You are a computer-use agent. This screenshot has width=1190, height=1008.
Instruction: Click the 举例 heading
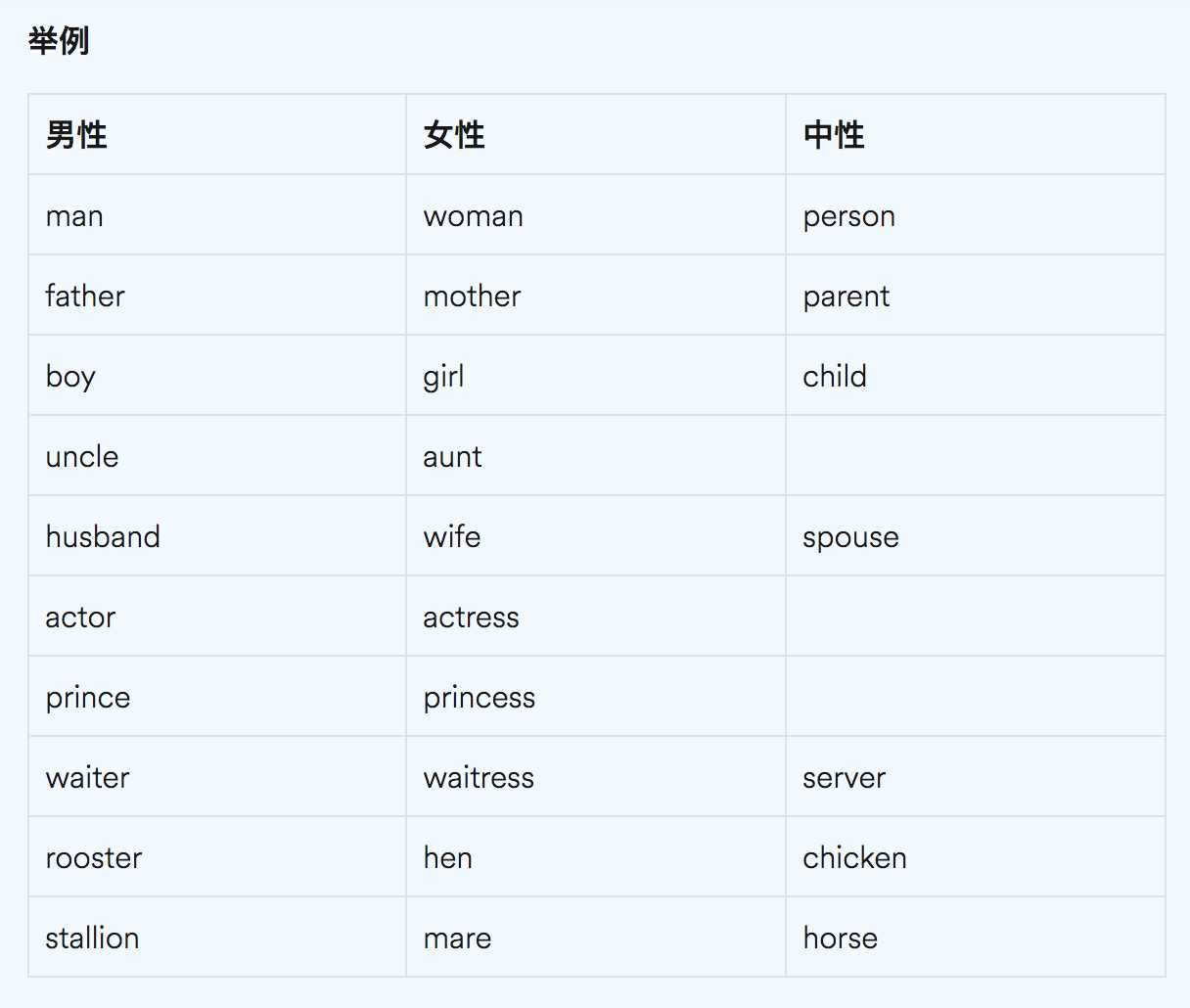(59, 41)
